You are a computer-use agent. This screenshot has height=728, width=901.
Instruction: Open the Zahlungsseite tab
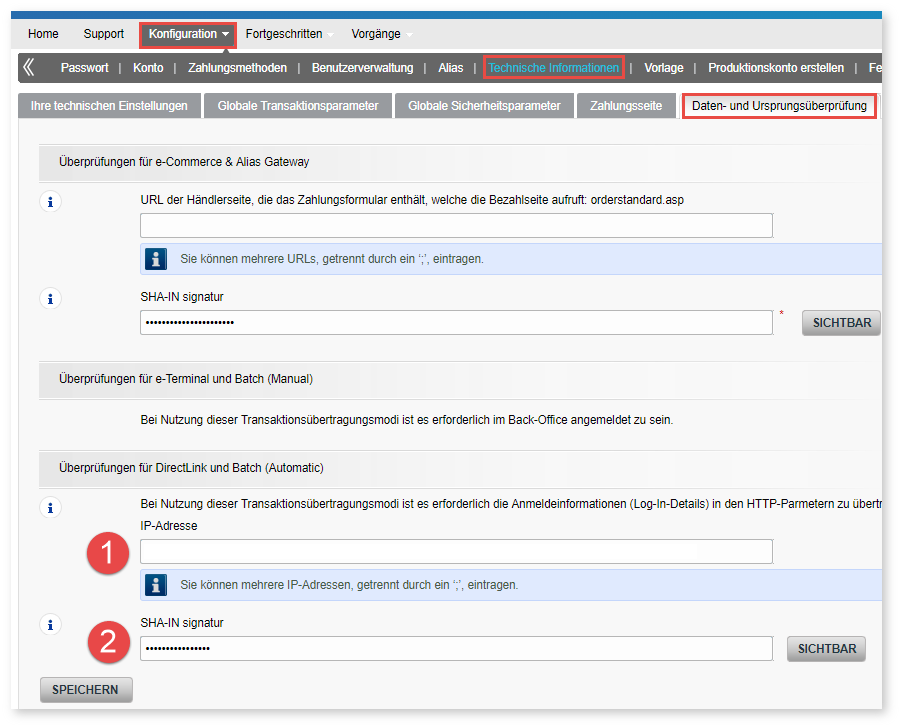tap(626, 106)
